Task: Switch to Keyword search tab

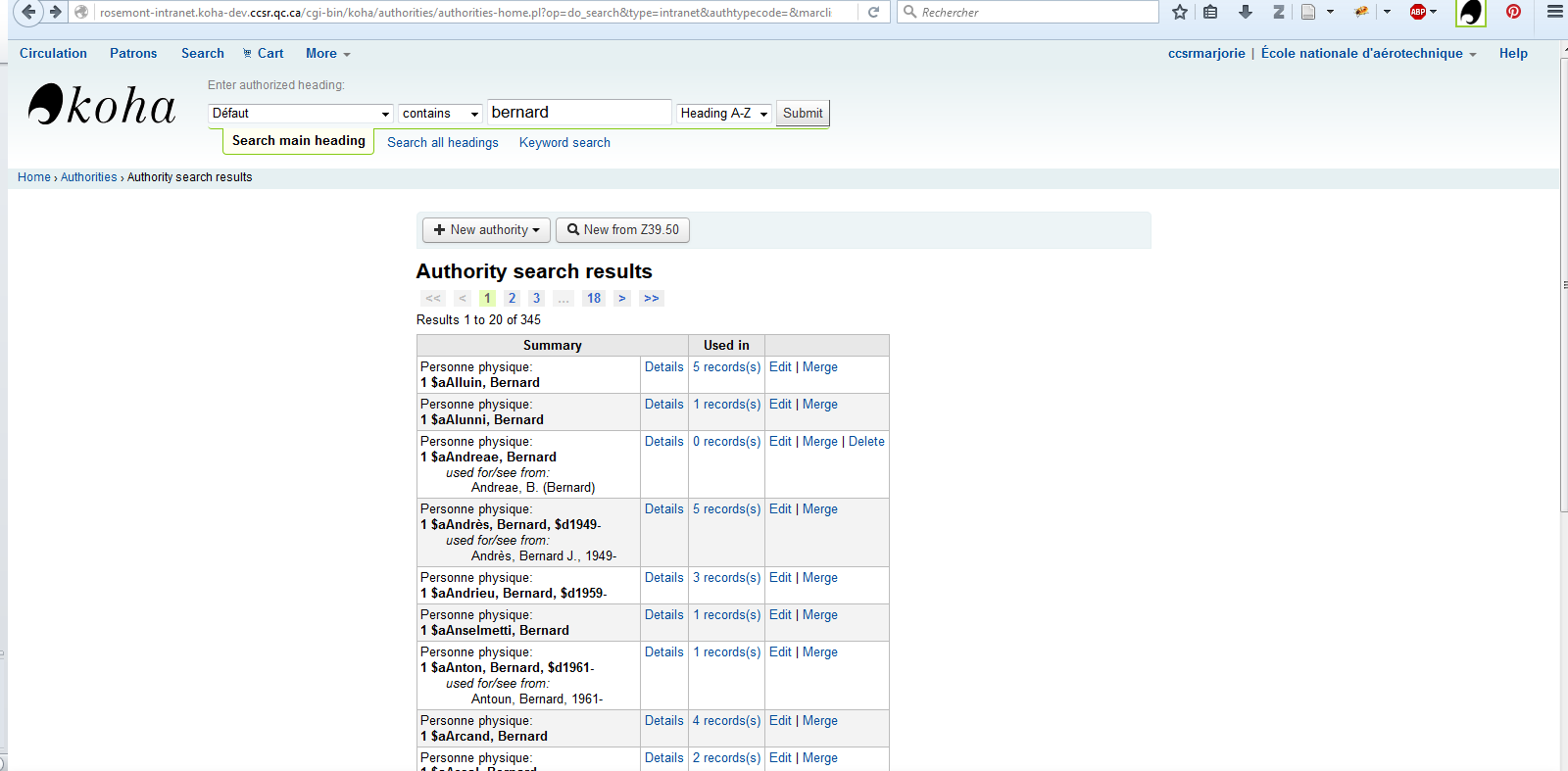Action: (564, 143)
